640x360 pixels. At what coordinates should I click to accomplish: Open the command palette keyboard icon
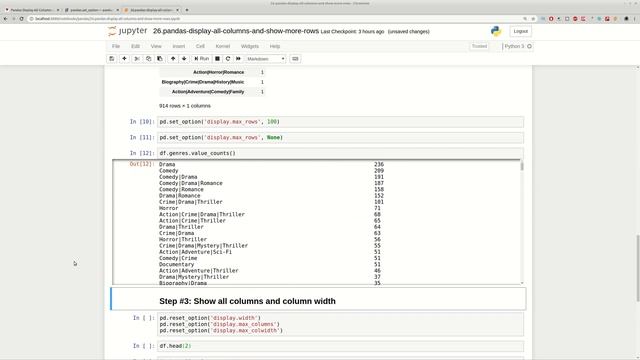pyautogui.click(x=295, y=59)
